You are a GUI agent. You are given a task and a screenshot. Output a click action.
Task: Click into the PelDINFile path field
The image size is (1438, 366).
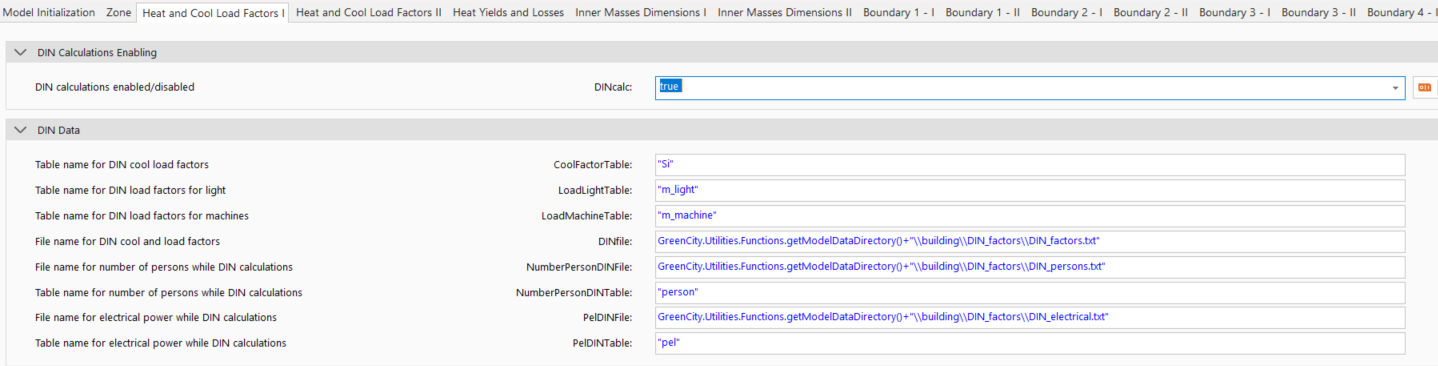click(1030, 317)
